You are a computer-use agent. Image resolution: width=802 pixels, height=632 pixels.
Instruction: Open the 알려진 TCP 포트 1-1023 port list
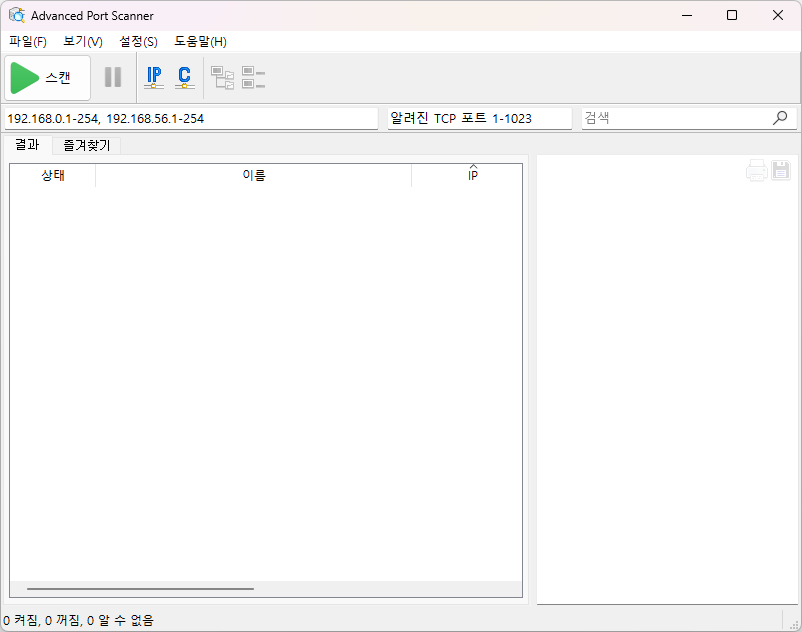[479, 118]
